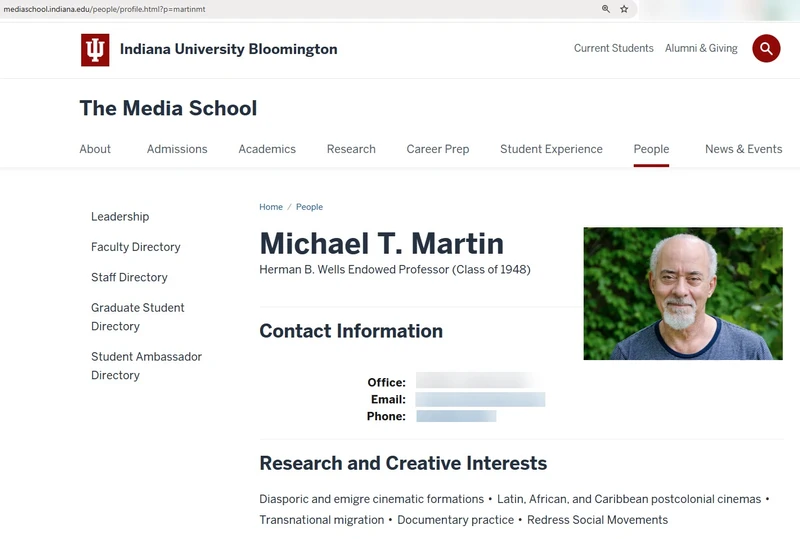Open Graduate Student Directory link
The height and width of the screenshot is (539, 800).
coord(138,317)
